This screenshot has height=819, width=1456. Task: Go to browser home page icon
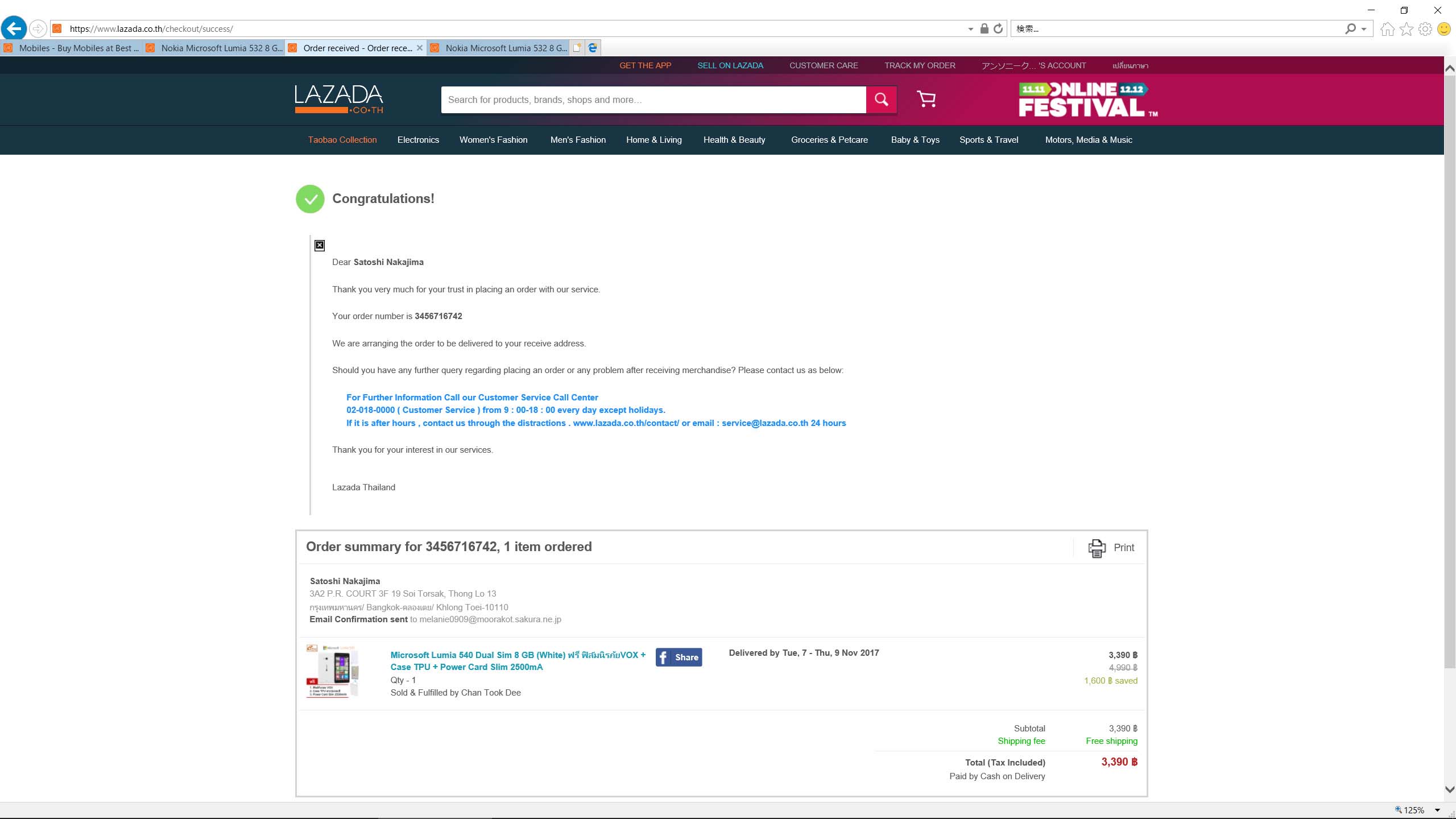[x=1387, y=28]
